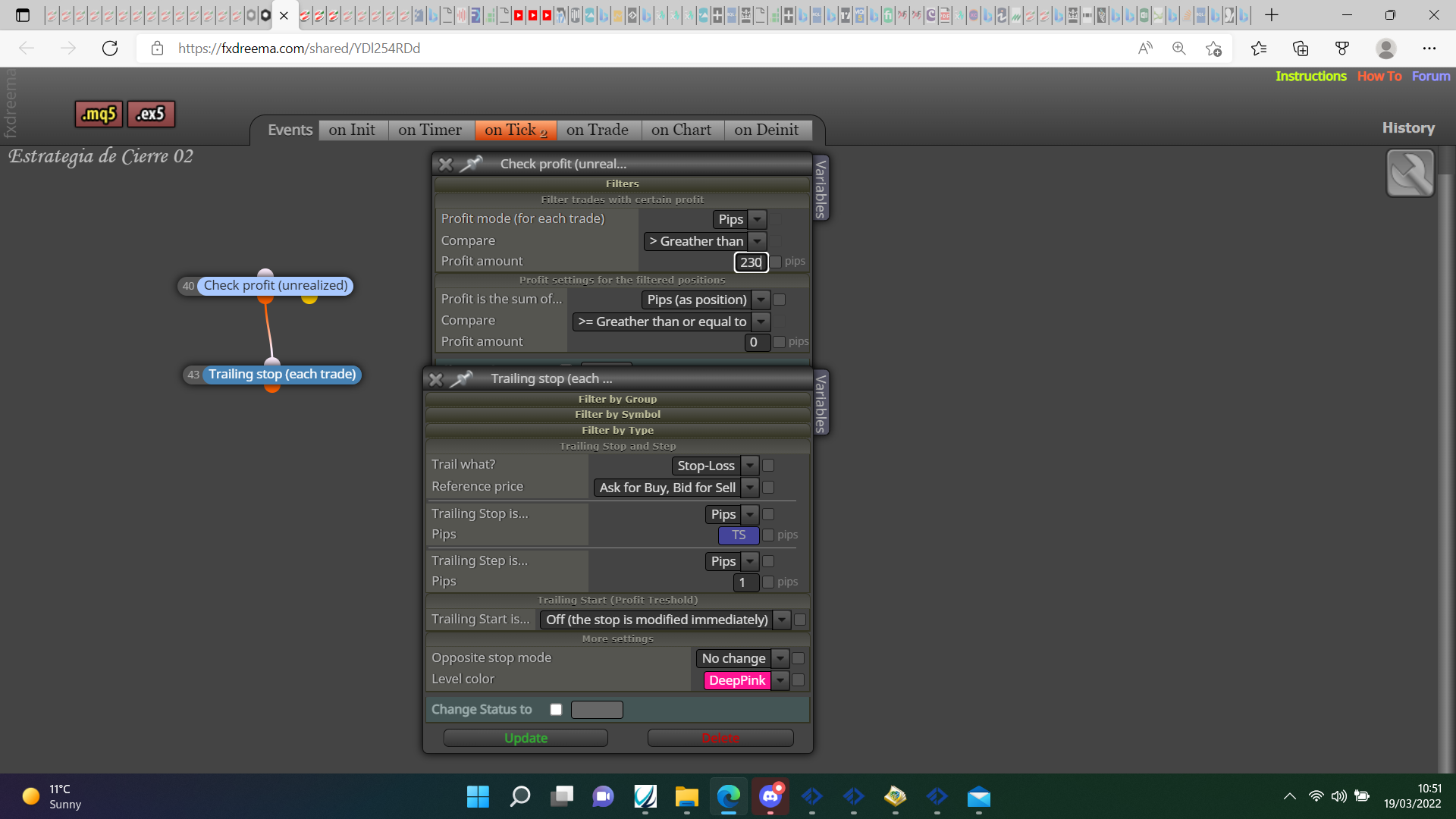
Task: Close the Trailing stop panel
Action: (436, 379)
